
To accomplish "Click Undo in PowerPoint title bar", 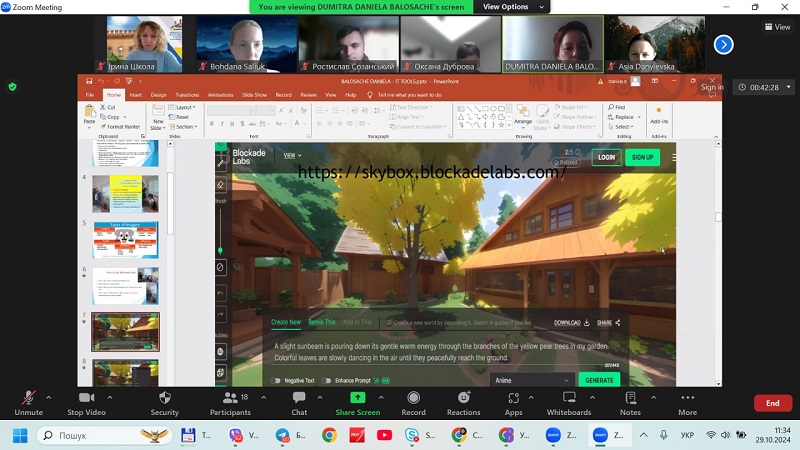I will click(101, 81).
